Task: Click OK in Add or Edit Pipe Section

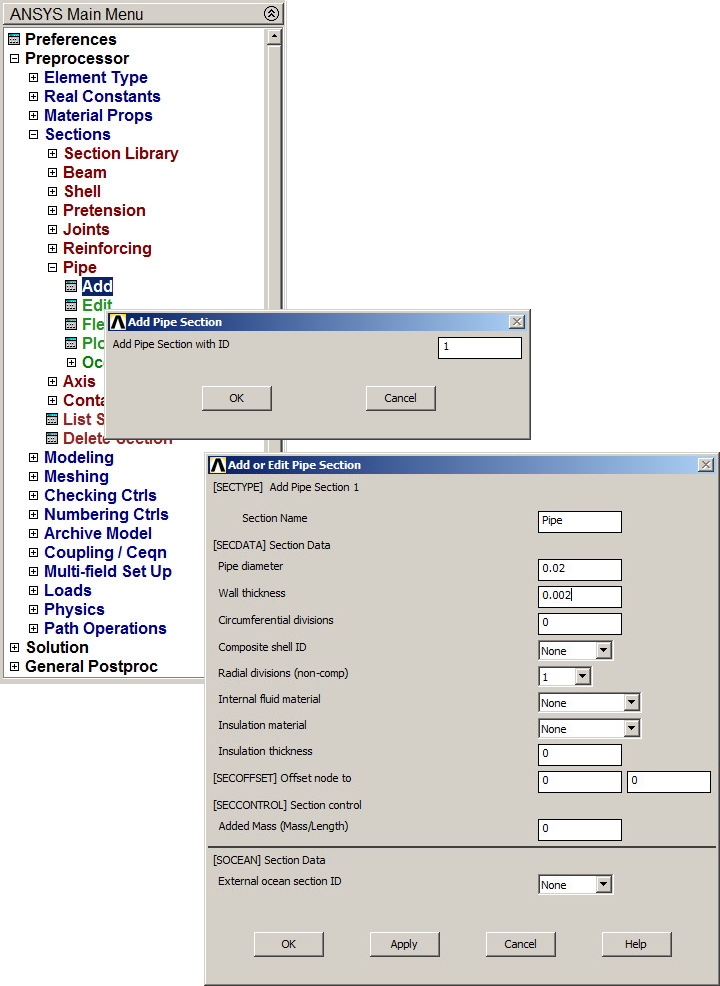Action: point(289,944)
